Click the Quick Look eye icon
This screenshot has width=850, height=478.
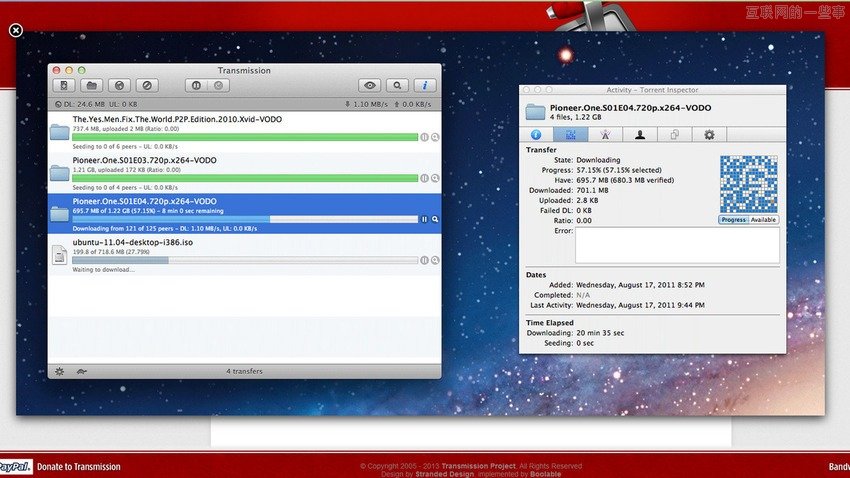pyautogui.click(x=371, y=86)
